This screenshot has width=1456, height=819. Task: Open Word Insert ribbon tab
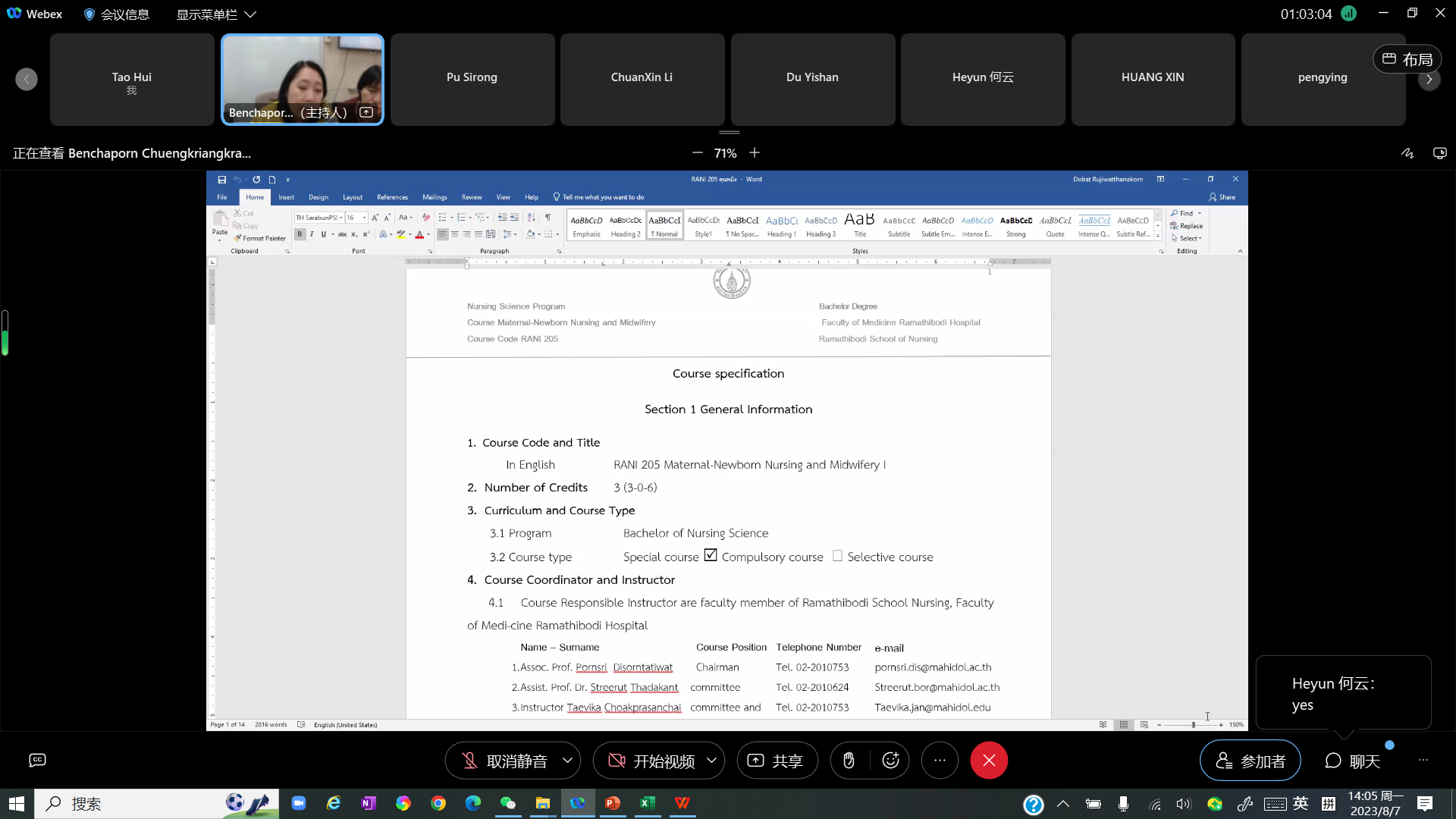point(286,197)
